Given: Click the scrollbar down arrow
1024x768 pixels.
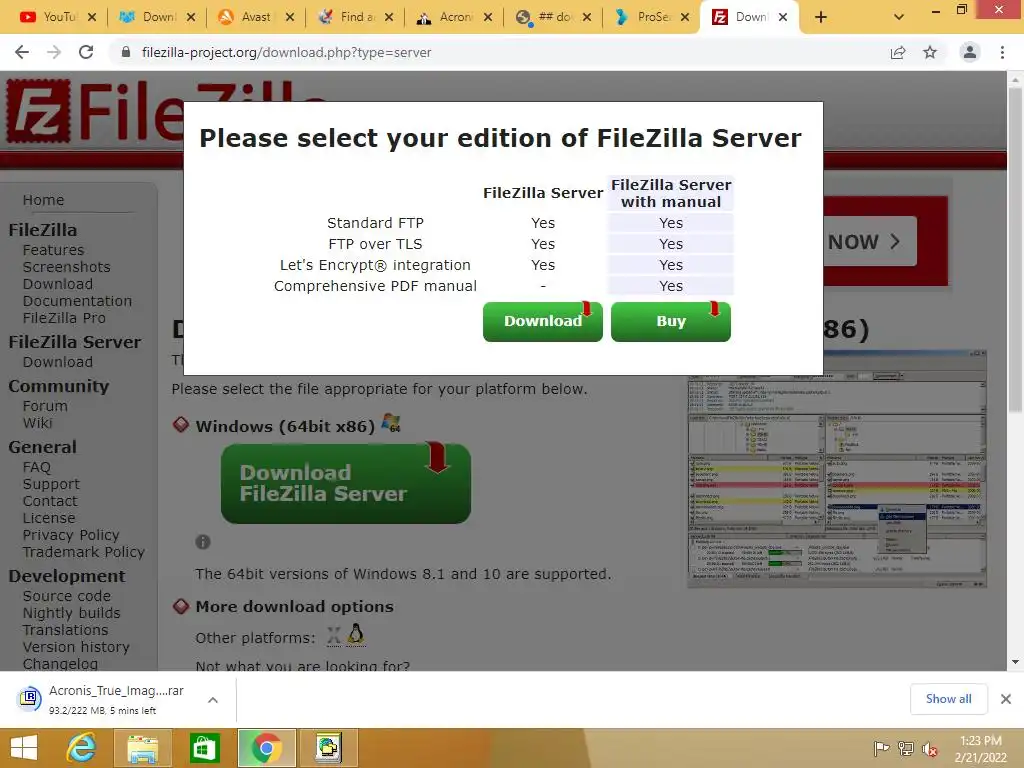Looking at the screenshot, I should tap(1015, 662).
